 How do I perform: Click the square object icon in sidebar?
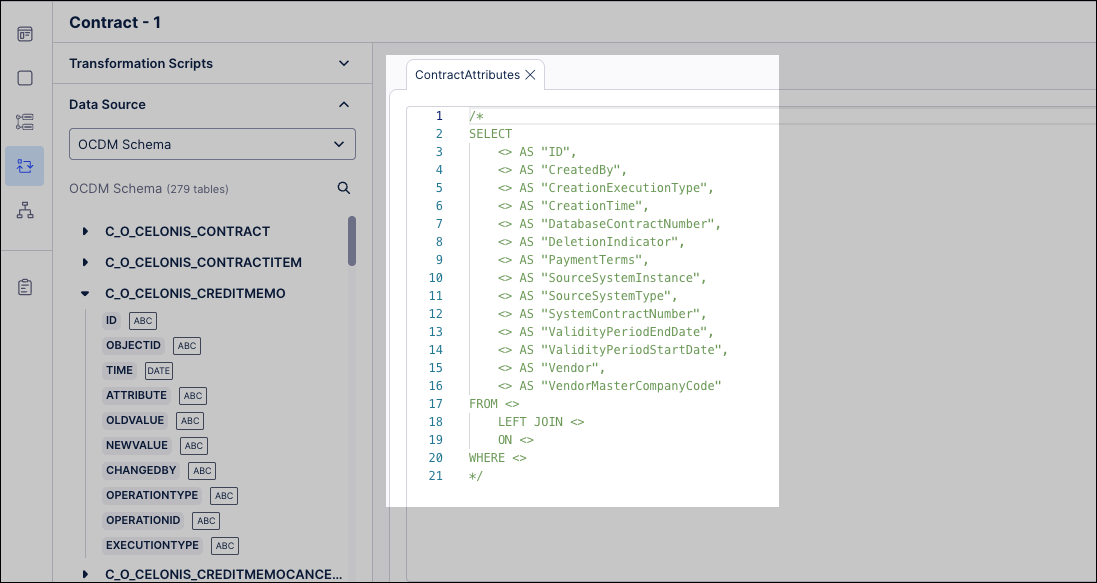point(25,78)
